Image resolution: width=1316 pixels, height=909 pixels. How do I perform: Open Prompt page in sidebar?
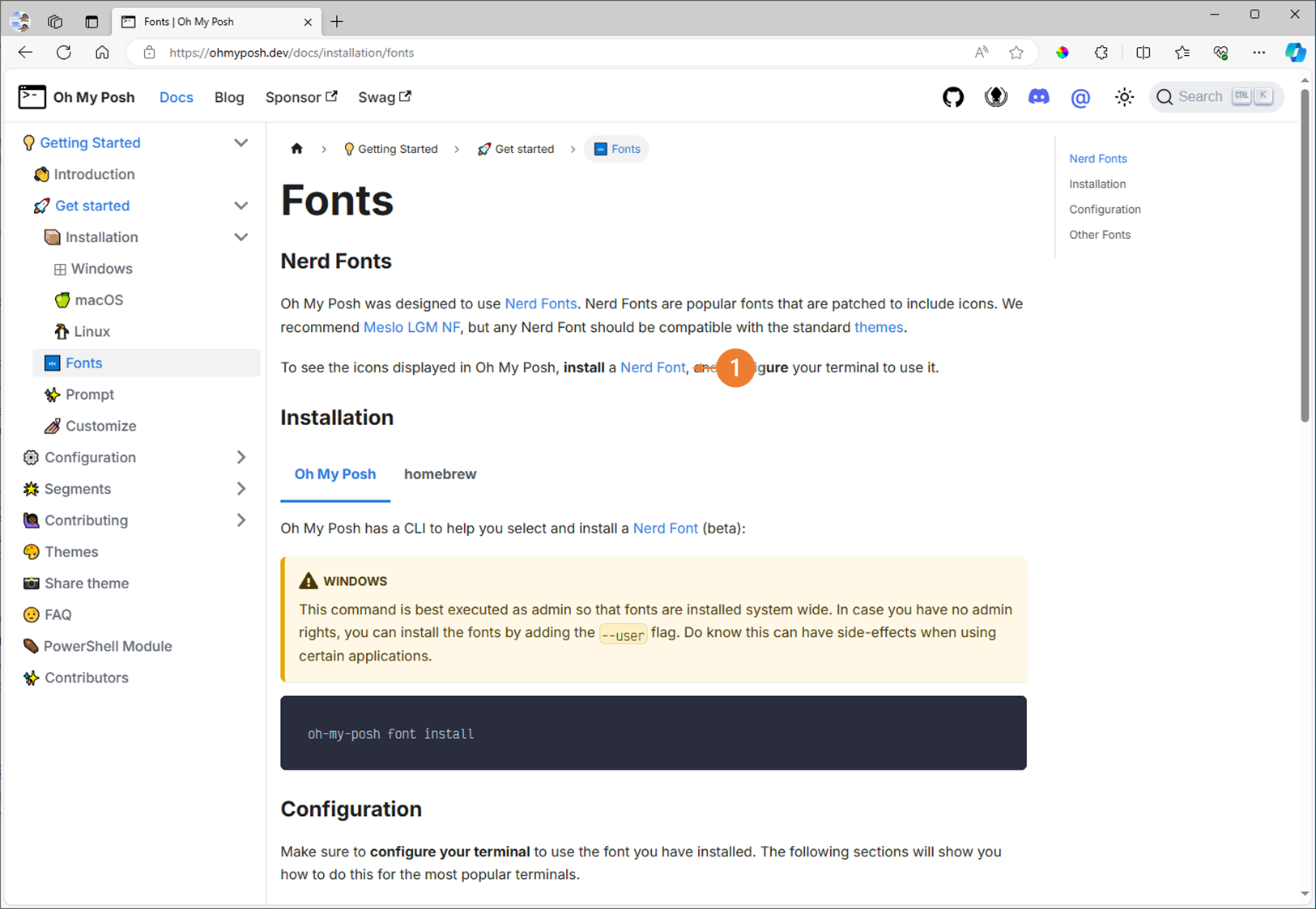89,395
